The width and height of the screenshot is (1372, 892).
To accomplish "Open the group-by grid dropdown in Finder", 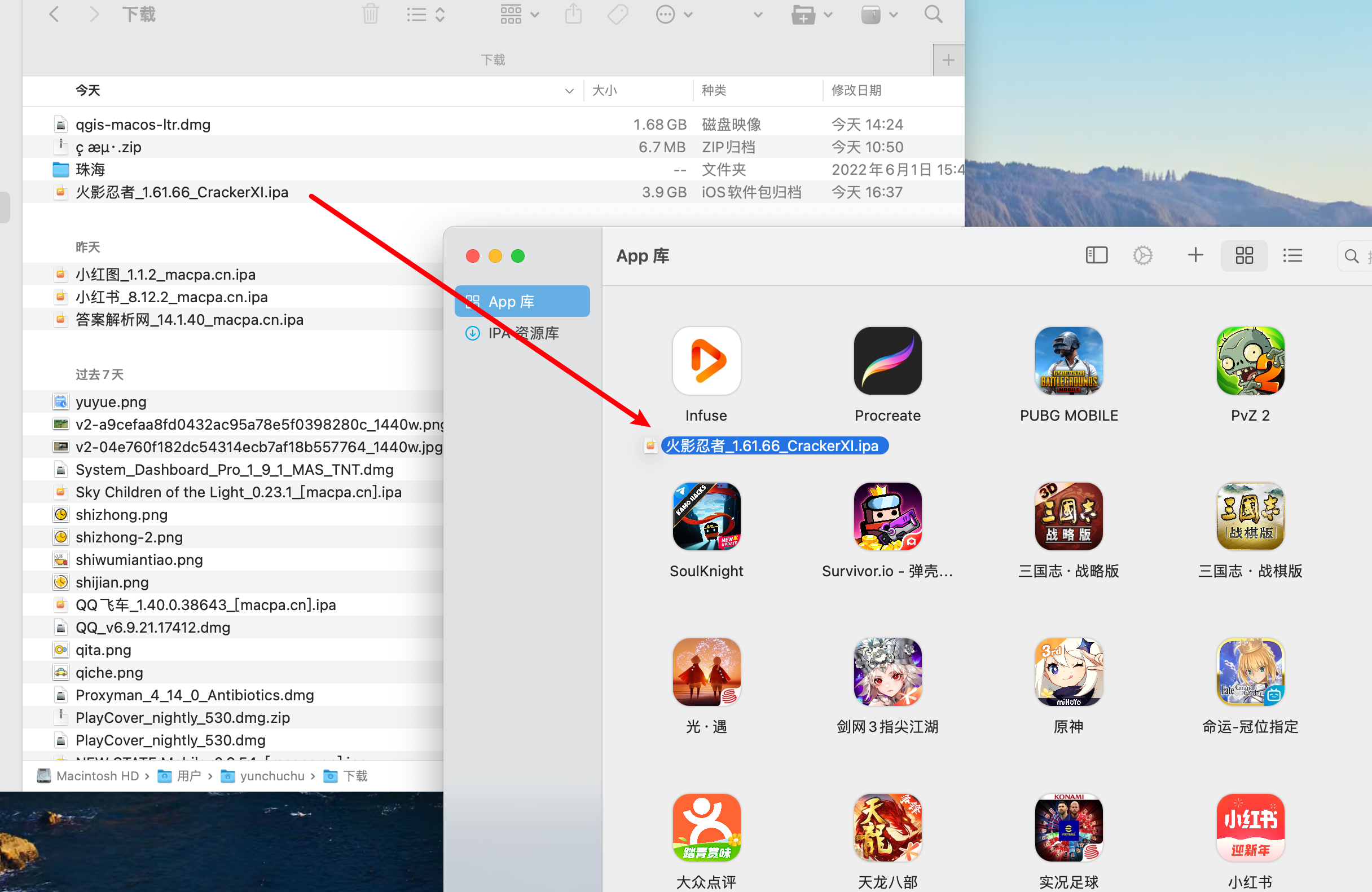I will click(x=519, y=14).
